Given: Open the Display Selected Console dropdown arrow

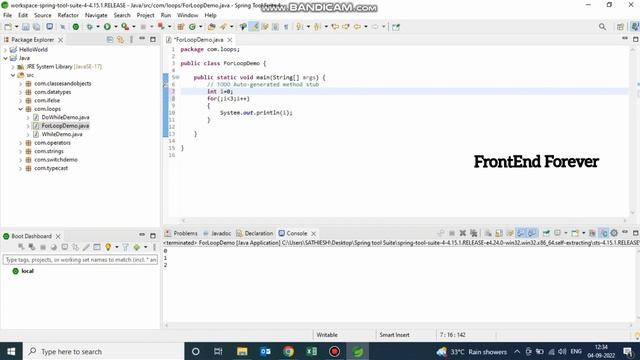Looking at the screenshot, I should tap(566, 233).
